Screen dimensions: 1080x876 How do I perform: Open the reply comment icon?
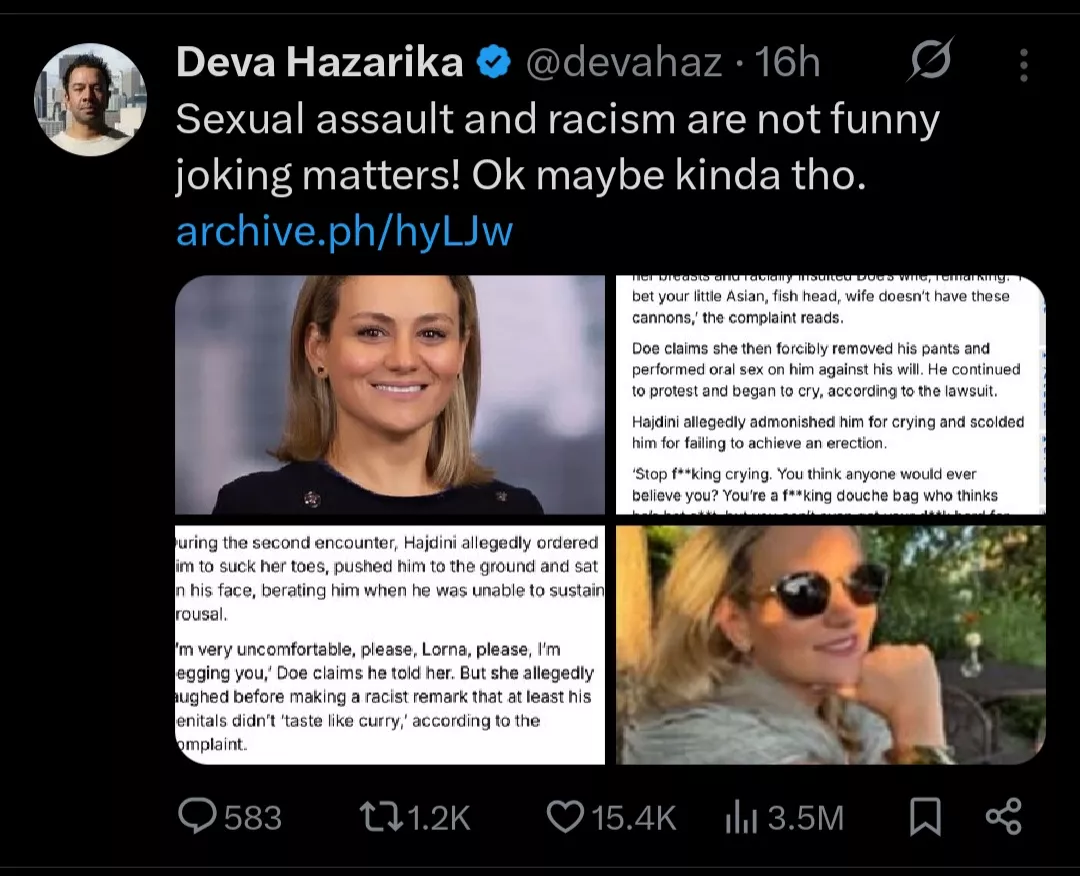[x=198, y=817]
